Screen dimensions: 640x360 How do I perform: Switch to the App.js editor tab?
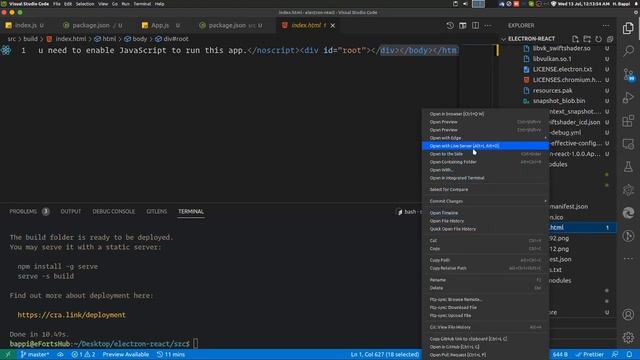(x=160, y=25)
